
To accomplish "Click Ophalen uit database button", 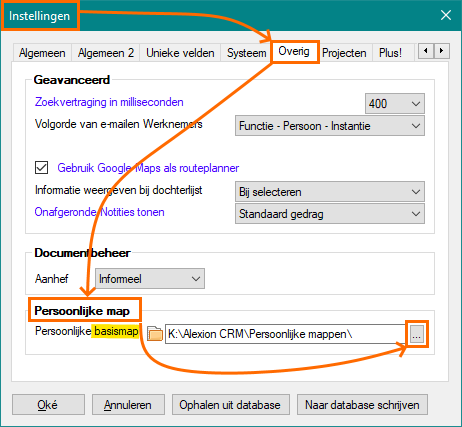I will pyautogui.click(x=231, y=405).
